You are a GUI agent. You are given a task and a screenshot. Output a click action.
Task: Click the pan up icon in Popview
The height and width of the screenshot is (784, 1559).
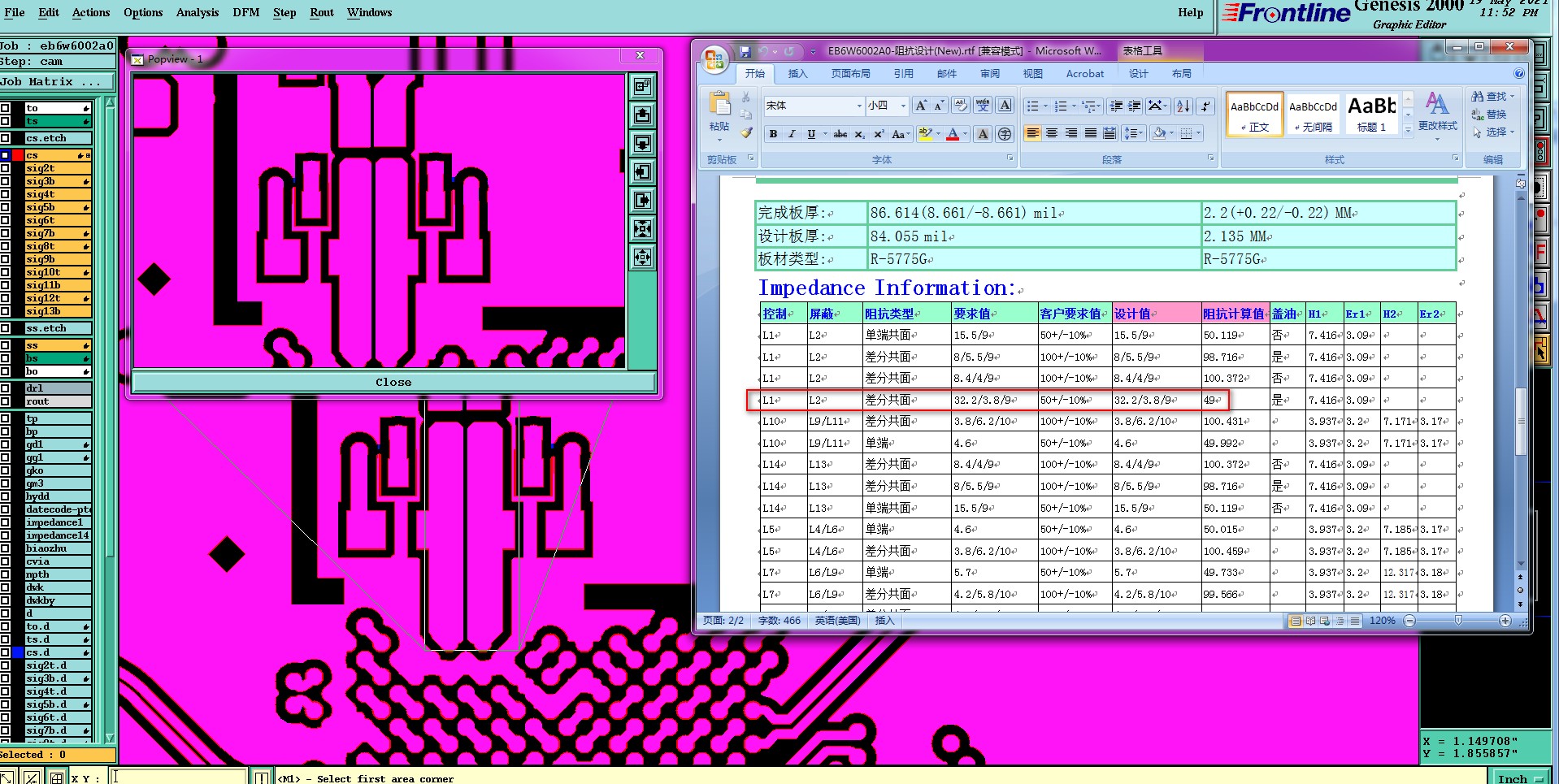coord(642,115)
